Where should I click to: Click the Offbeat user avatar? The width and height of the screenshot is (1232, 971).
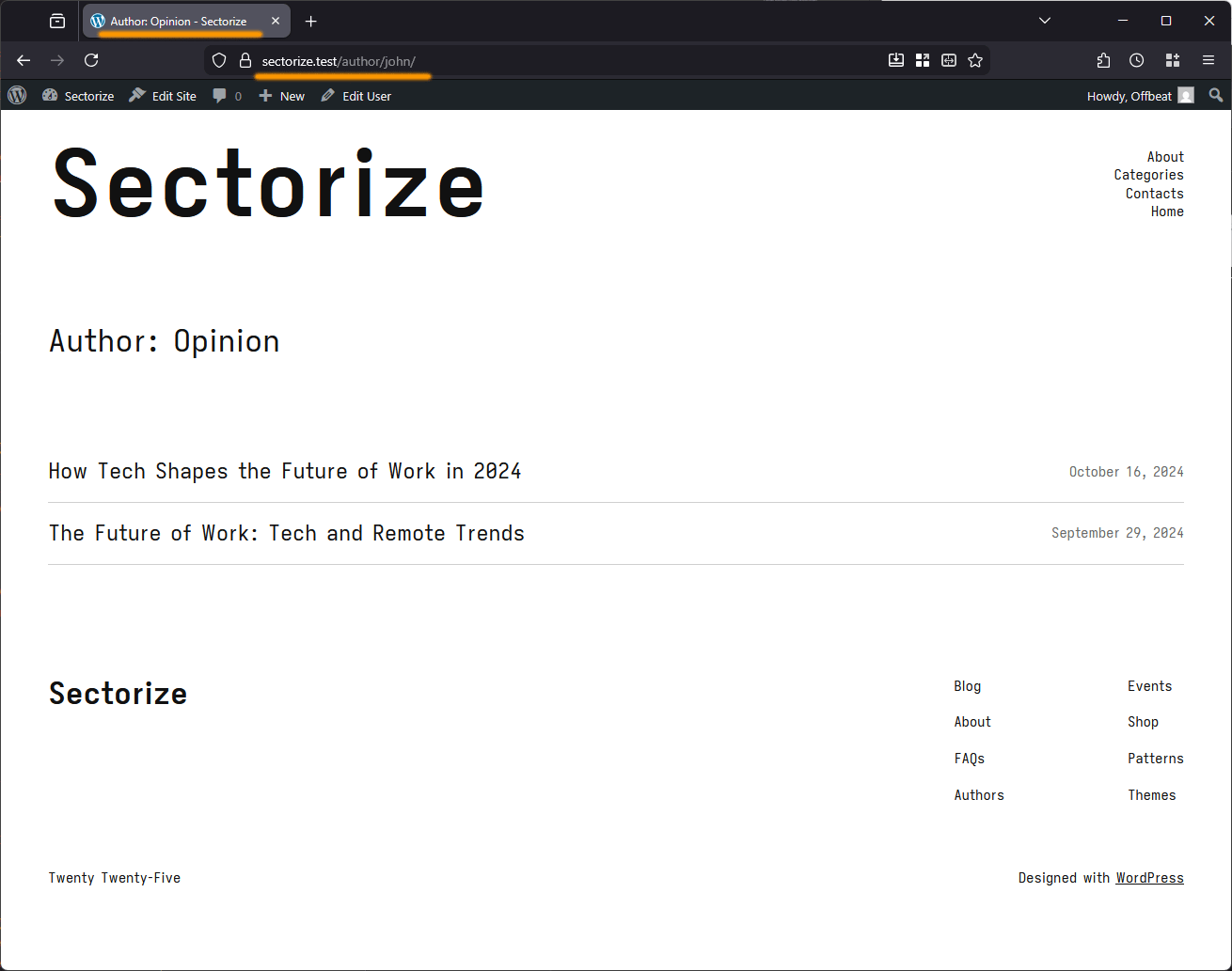point(1185,95)
